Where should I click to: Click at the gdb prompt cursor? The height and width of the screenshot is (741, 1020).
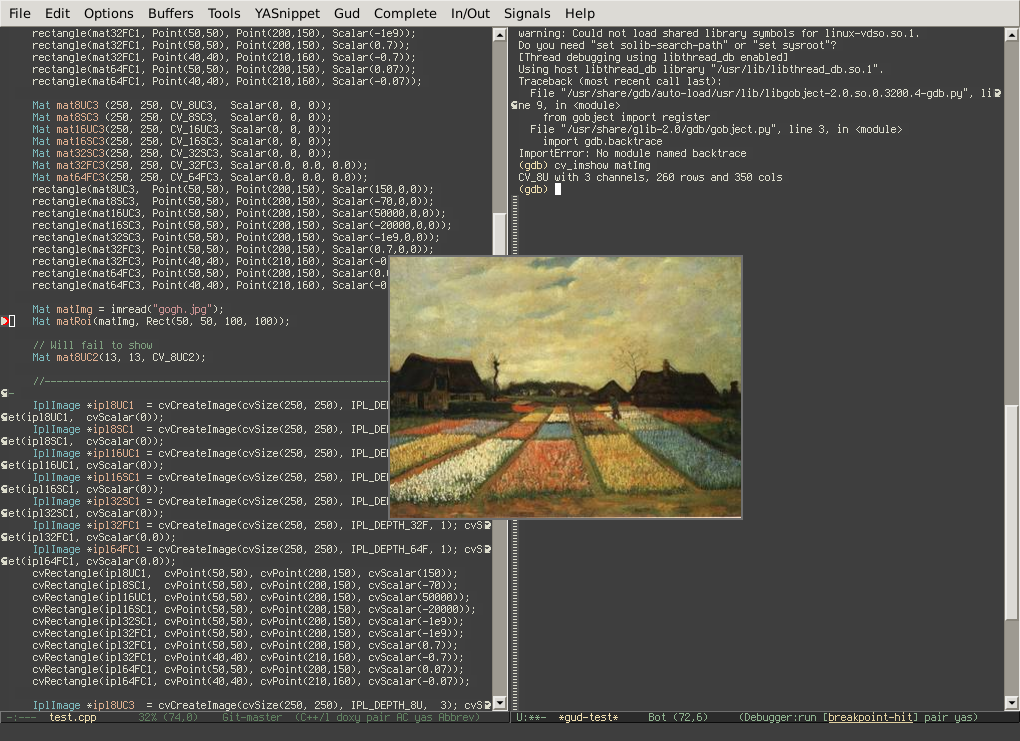coord(557,189)
